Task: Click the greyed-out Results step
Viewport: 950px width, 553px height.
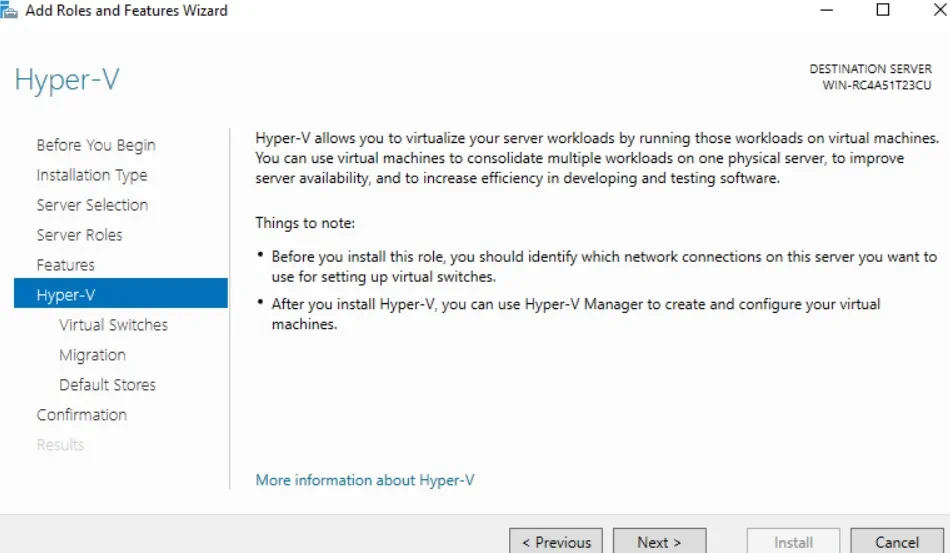Action: (60, 445)
